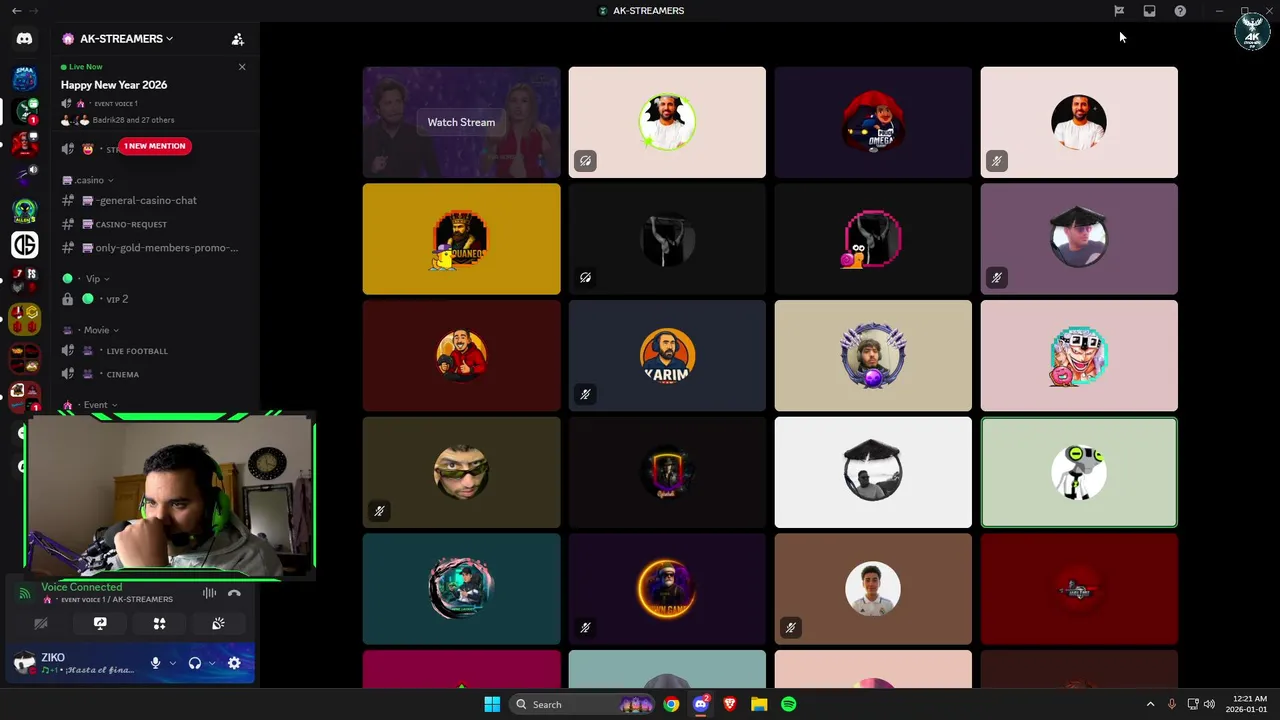Viewport: 1280px width, 720px height.
Task: Disconnect from voice with hang-up icon
Action: [234, 593]
